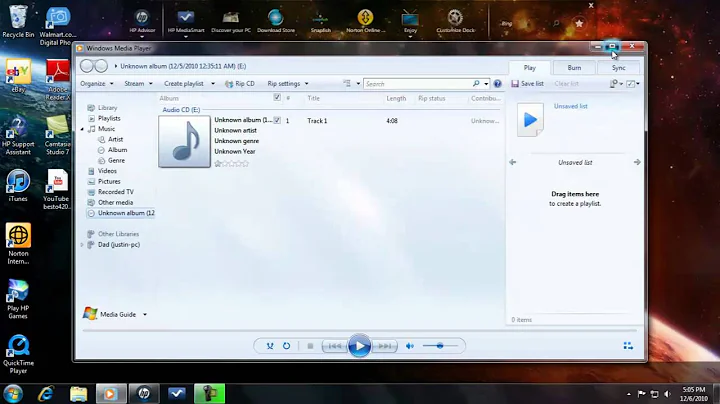Select Videos in navigation pane
Image resolution: width=720 pixels, height=404 pixels.
pos(107,171)
